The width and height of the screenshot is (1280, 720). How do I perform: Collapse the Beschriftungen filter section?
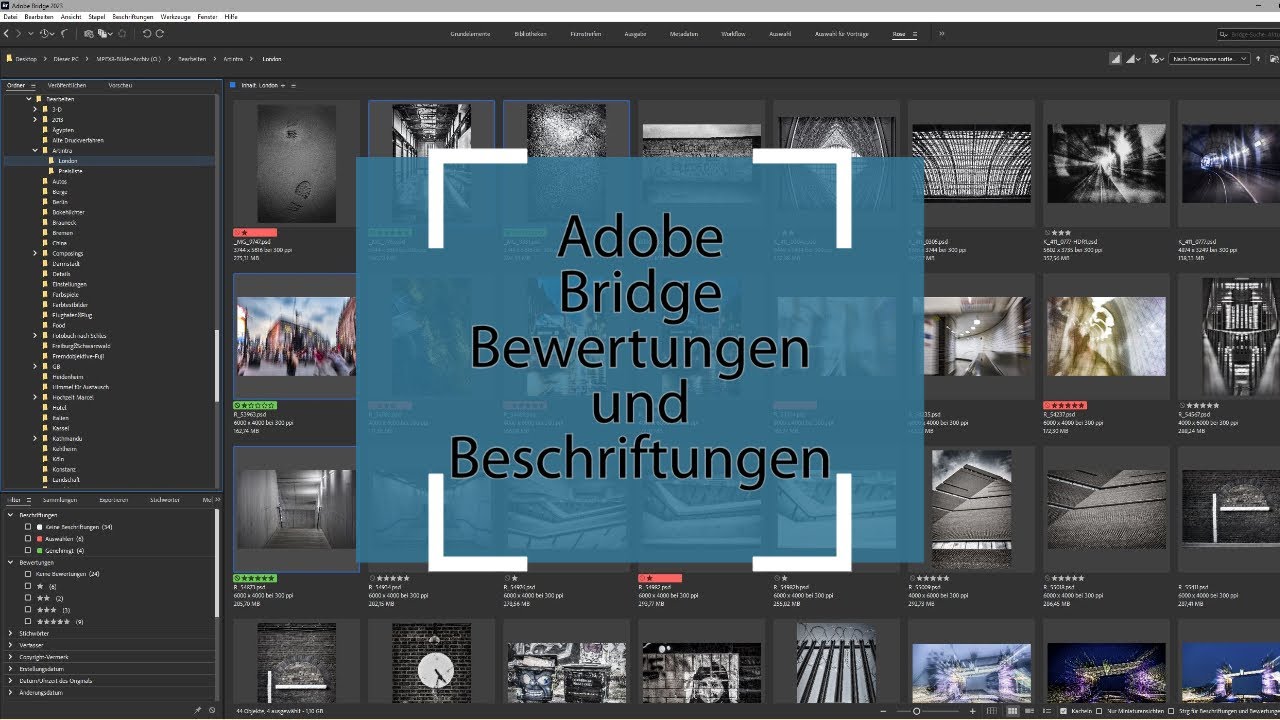pos(10,514)
